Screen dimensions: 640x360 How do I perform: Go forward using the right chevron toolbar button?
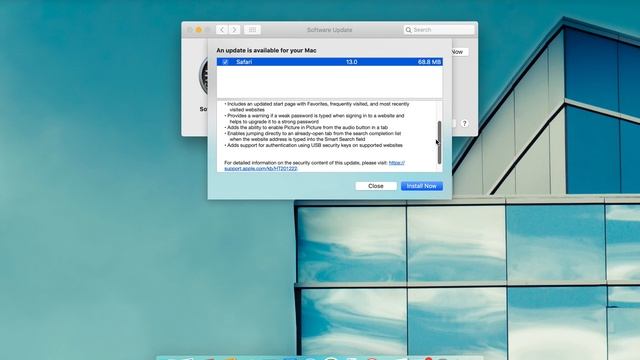(234, 30)
